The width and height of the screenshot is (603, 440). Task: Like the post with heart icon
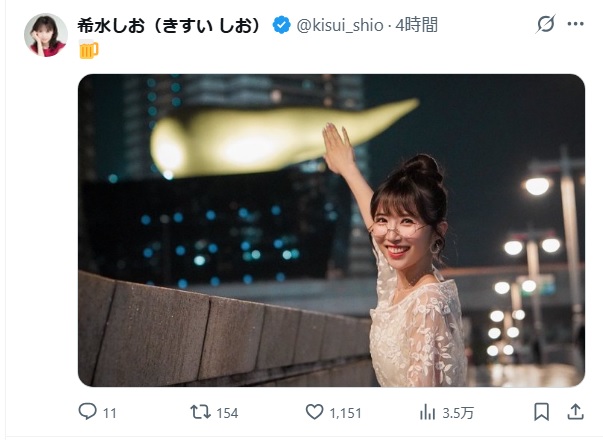[x=314, y=412]
